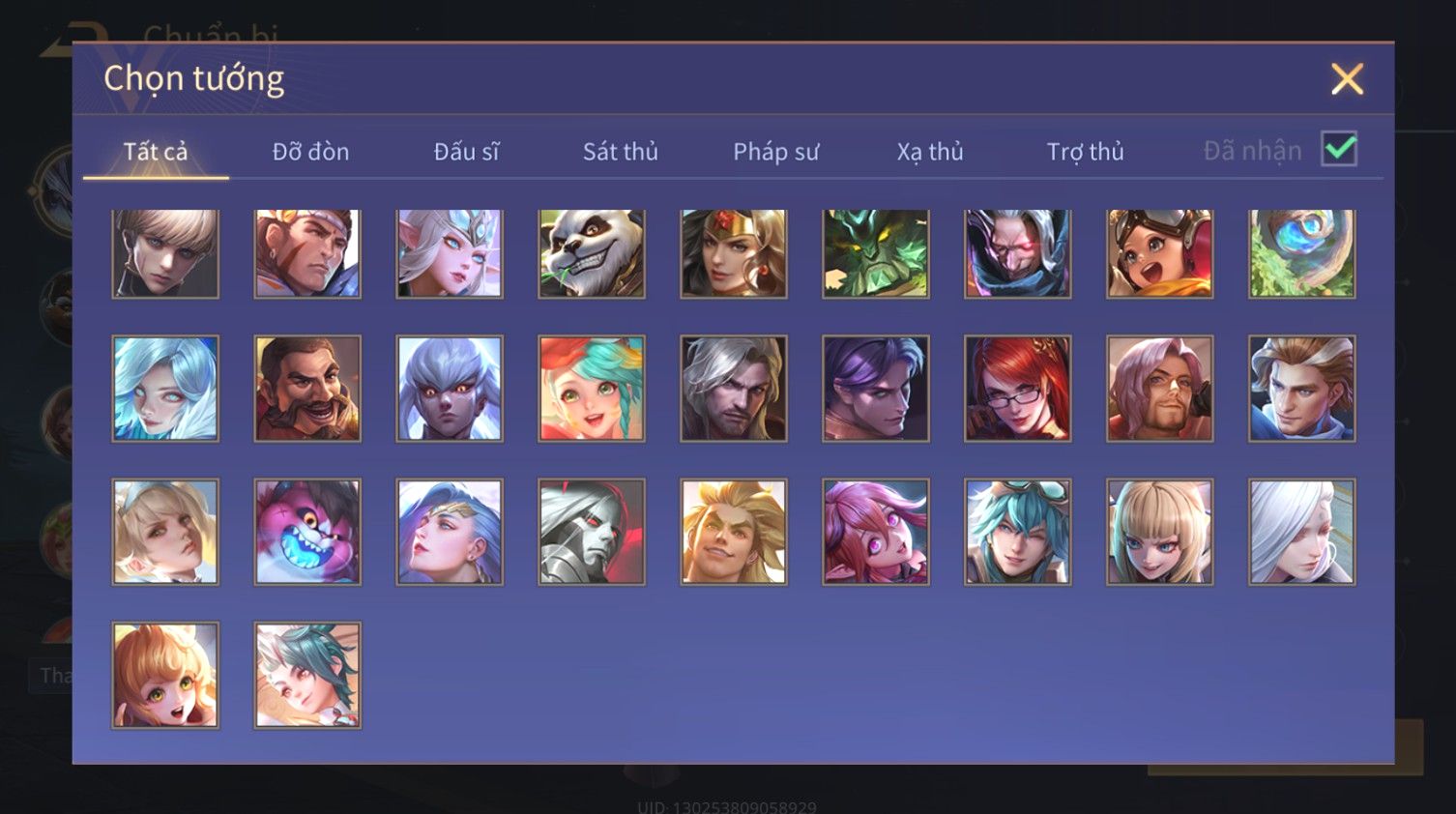The image size is (1456, 814).
Task: Choose the silver-masked armored hero
Action: point(592,532)
